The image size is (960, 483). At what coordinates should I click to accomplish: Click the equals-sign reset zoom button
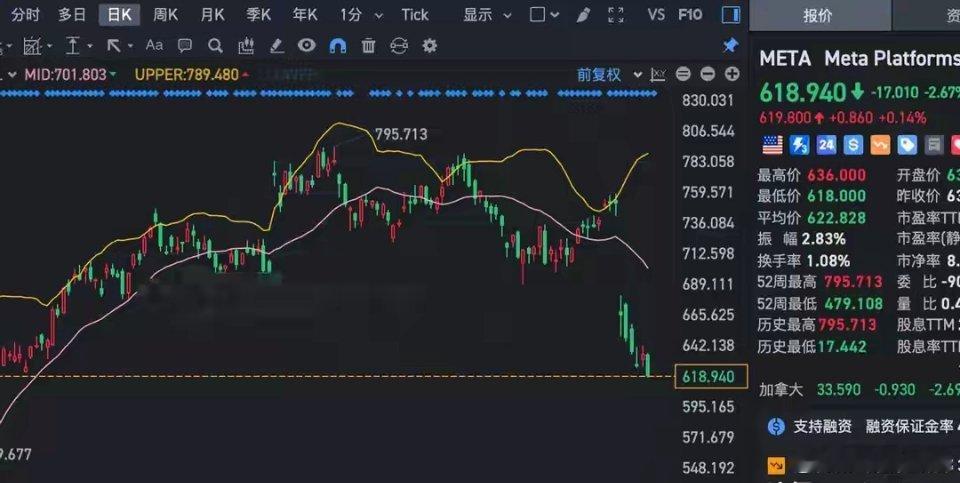pyautogui.click(x=683, y=75)
